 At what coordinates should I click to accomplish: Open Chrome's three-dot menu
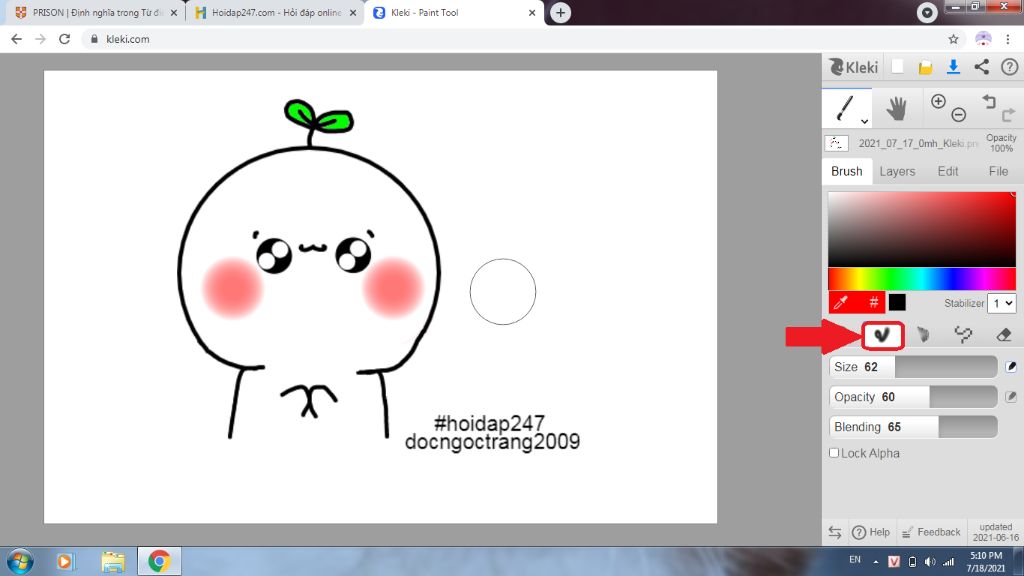(1008, 39)
